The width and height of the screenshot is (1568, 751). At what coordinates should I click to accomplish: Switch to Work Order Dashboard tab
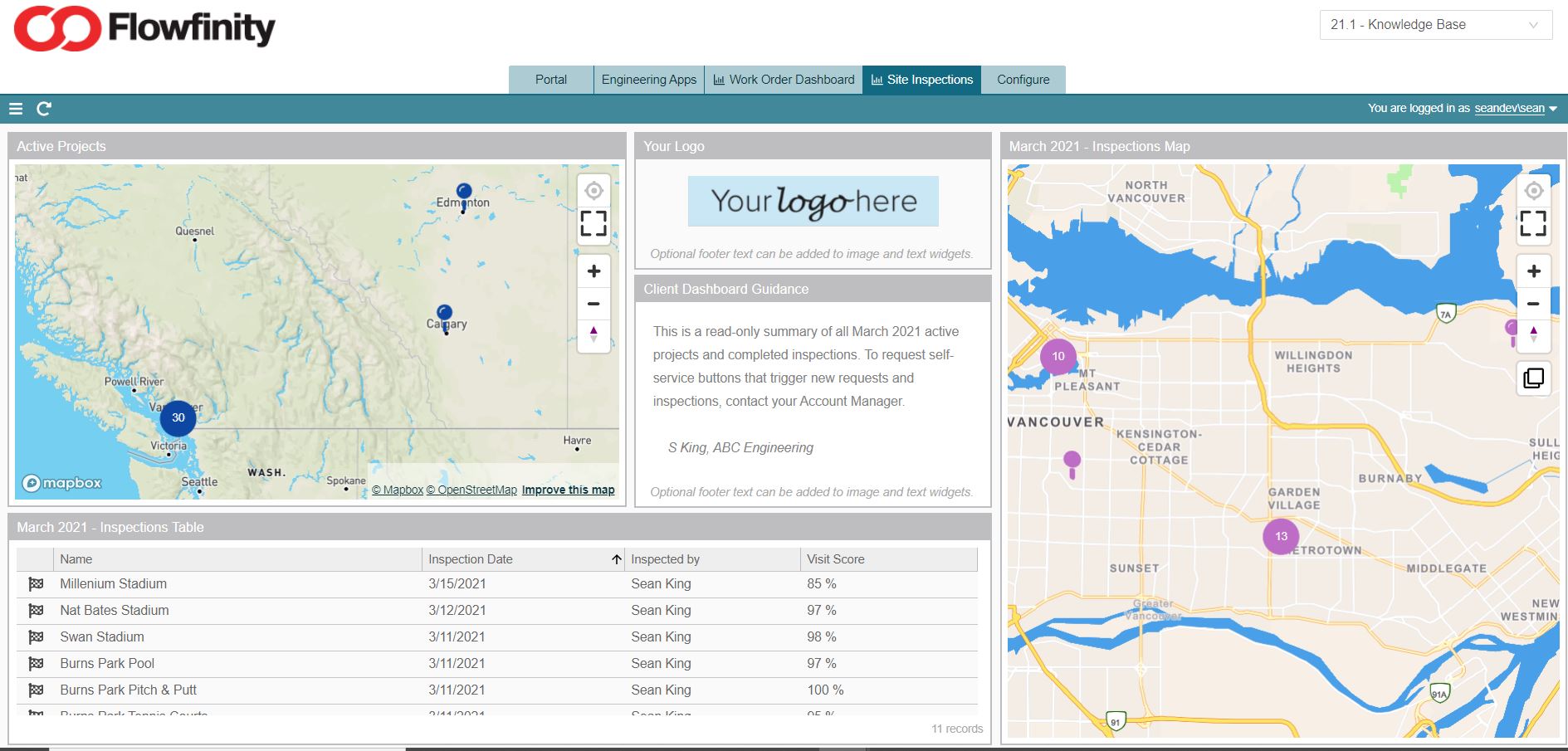[784, 80]
